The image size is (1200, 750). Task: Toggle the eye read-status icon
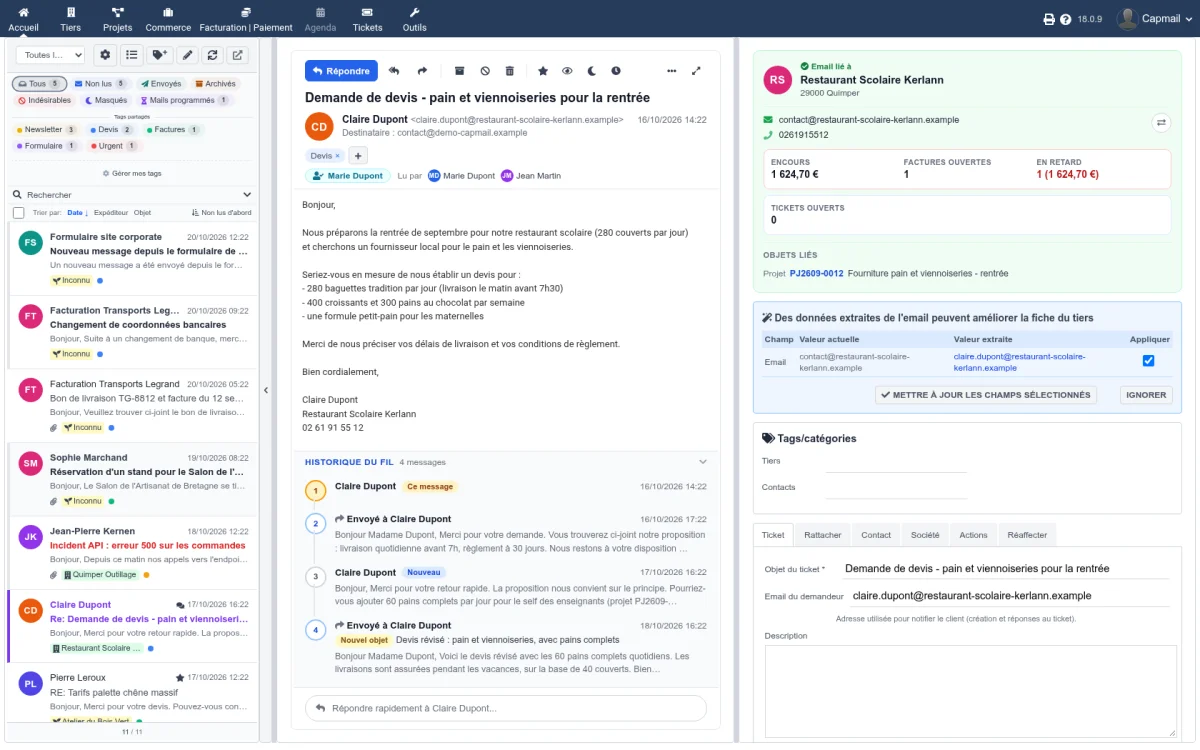[567, 71]
